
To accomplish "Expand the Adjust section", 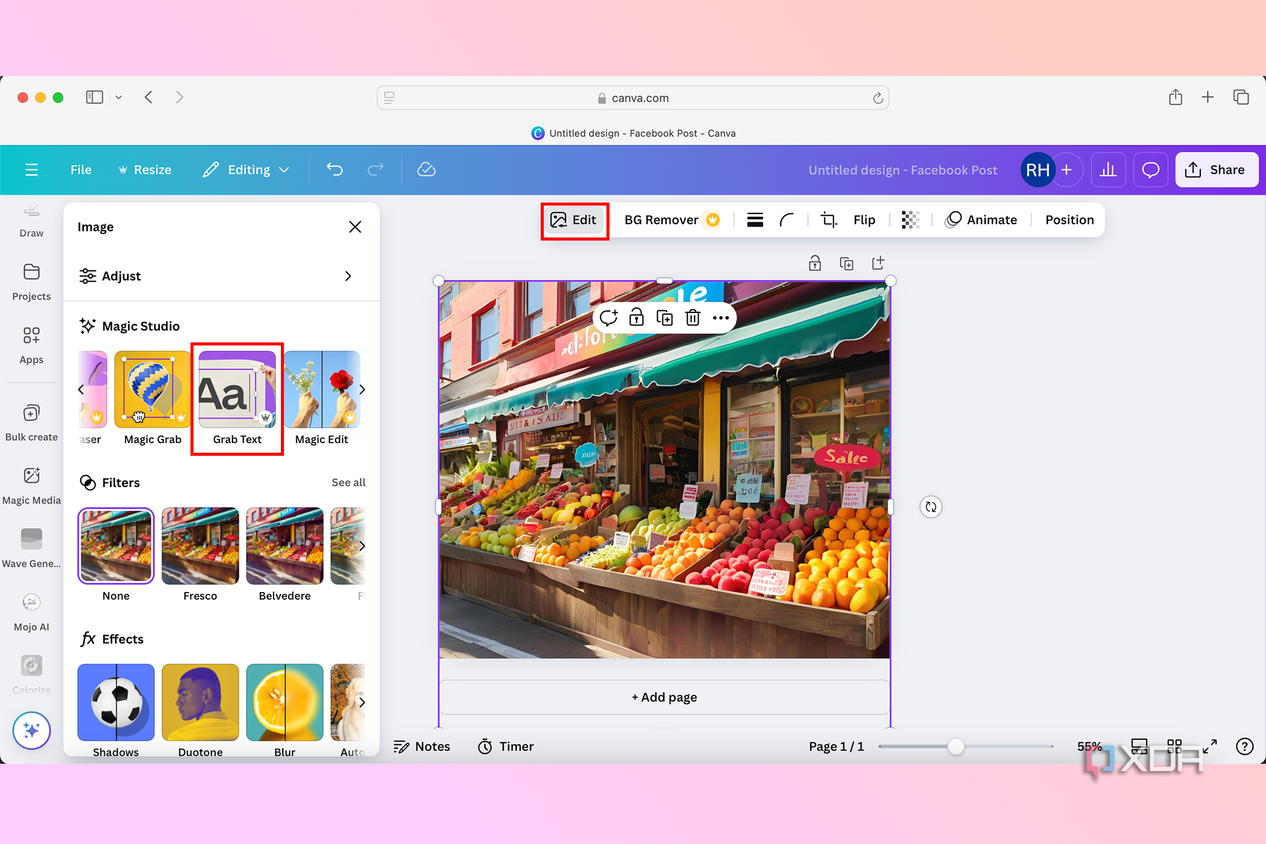I will tap(221, 276).
